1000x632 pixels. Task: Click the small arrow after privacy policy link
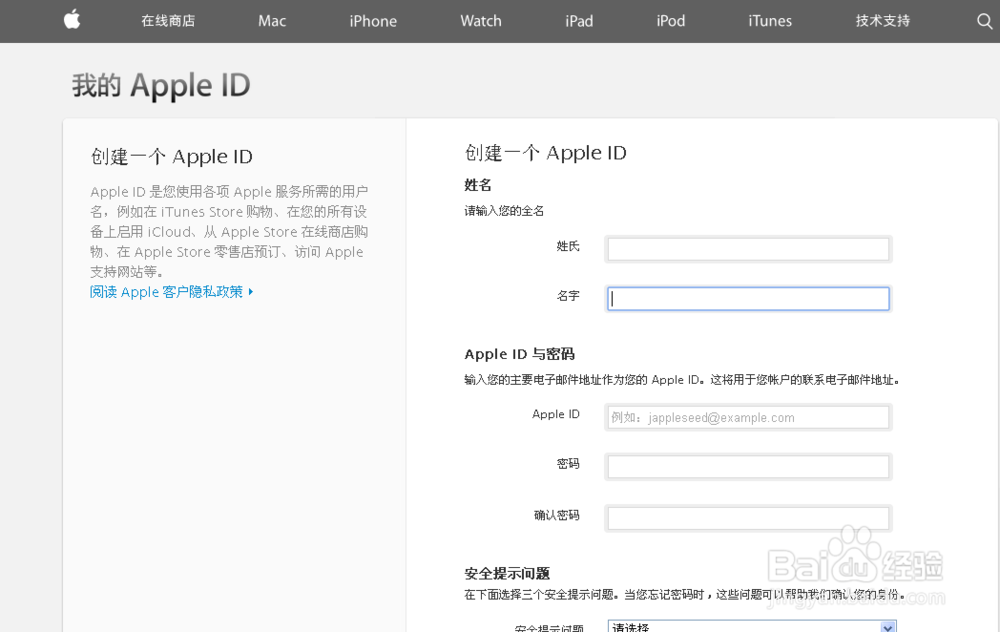251,292
